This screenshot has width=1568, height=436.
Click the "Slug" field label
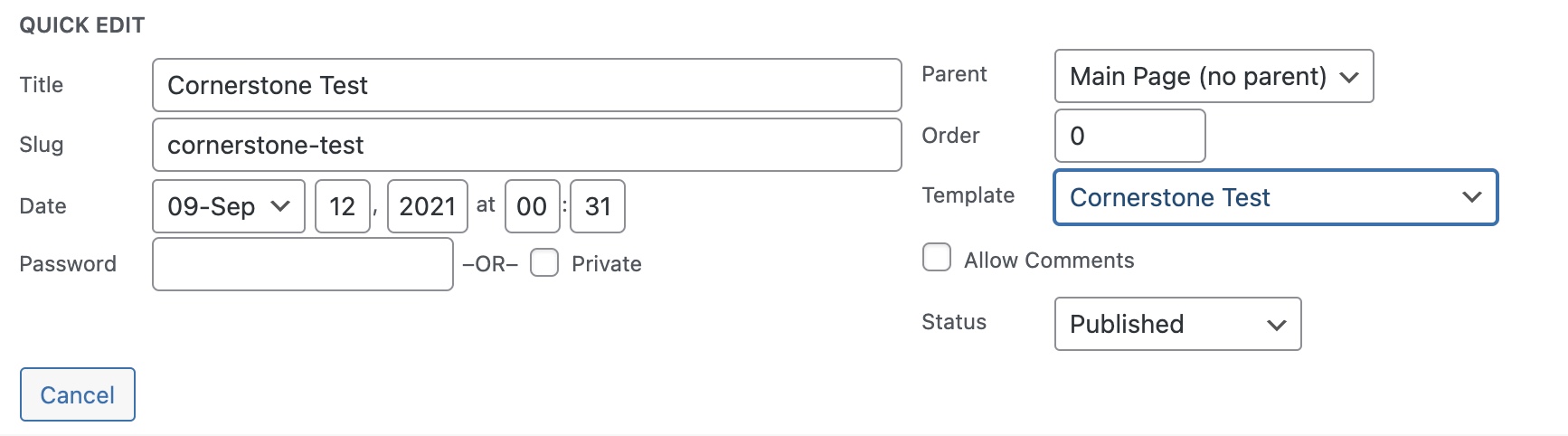pyautogui.click(x=42, y=145)
